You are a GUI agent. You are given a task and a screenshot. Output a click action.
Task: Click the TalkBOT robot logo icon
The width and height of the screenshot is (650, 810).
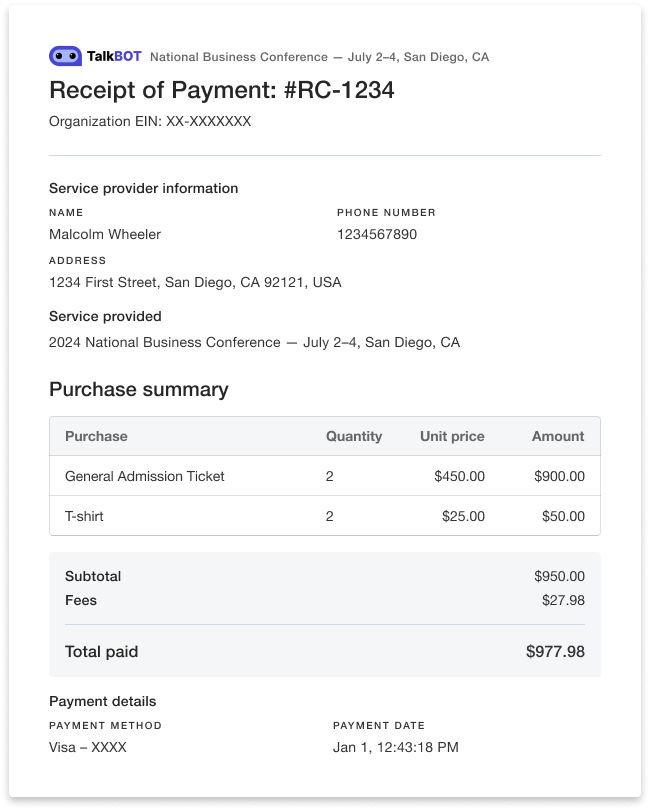[65, 57]
